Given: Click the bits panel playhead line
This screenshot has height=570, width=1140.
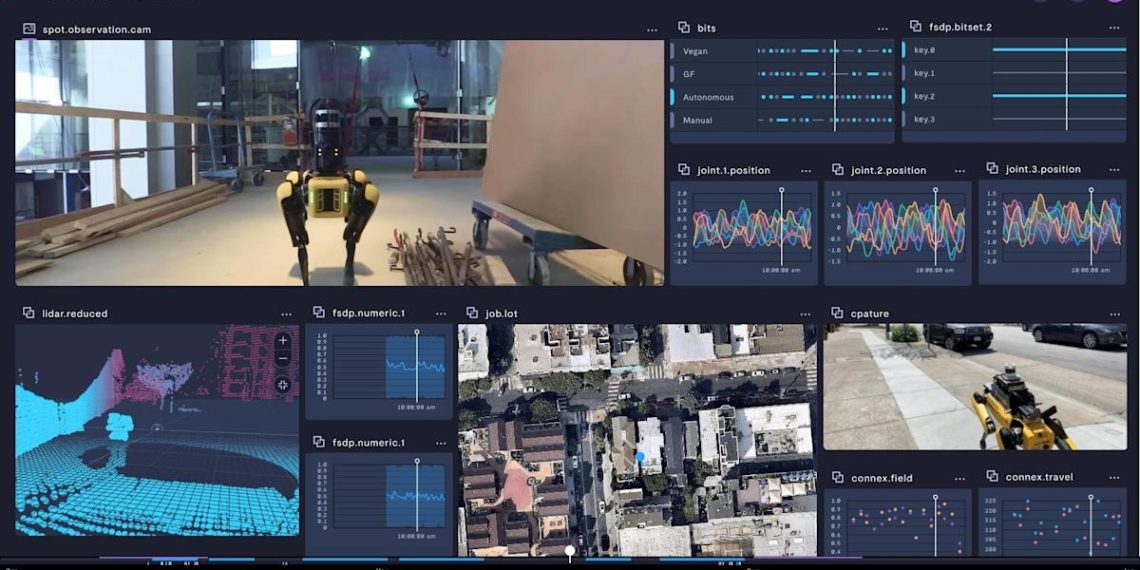Looking at the screenshot, I should 835,86.
